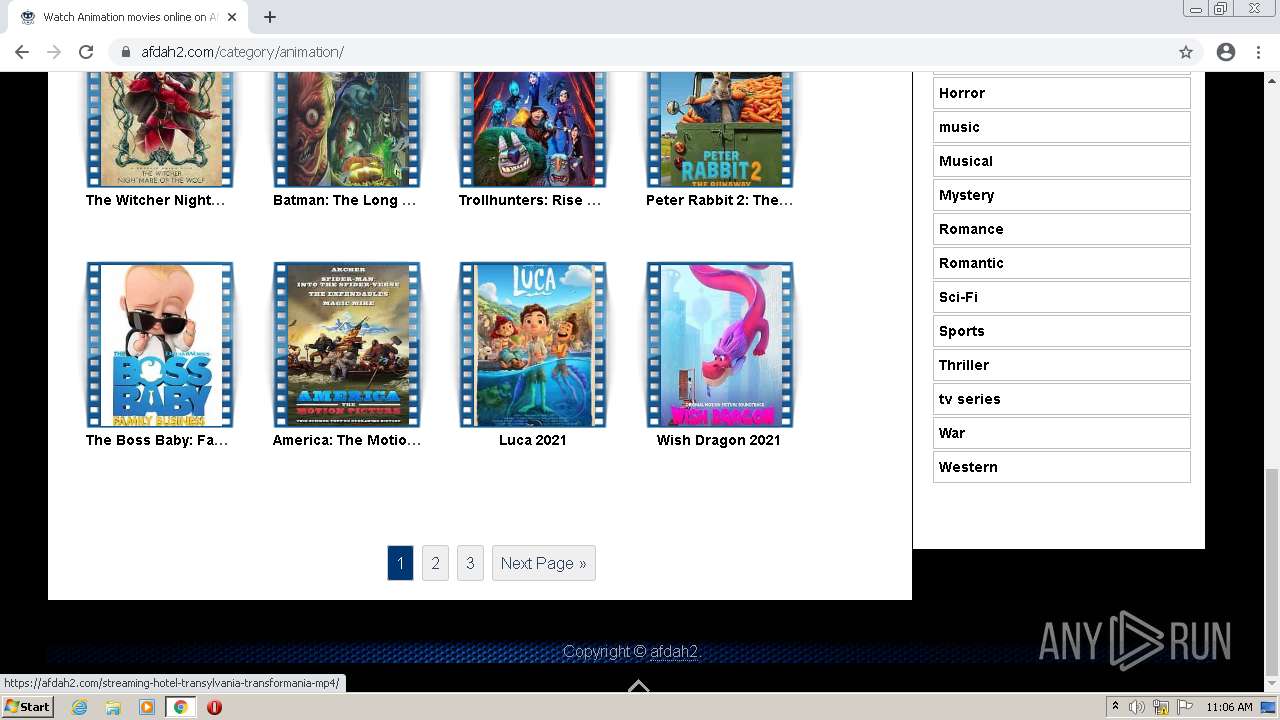
Task: Bookmark this page with the star icon
Action: 1186,52
